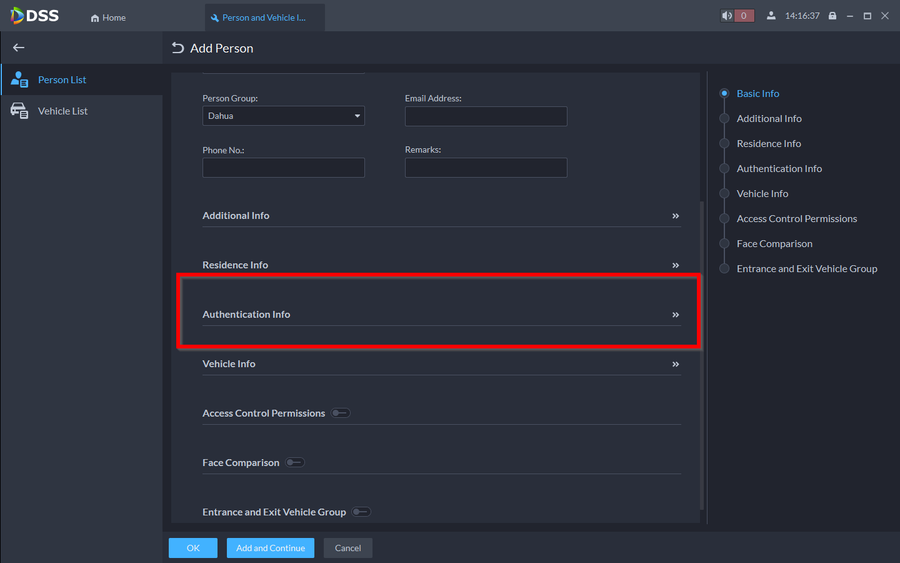Image resolution: width=900 pixels, height=563 pixels.
Task: Click the Cancel button
Action: point(348,548)
